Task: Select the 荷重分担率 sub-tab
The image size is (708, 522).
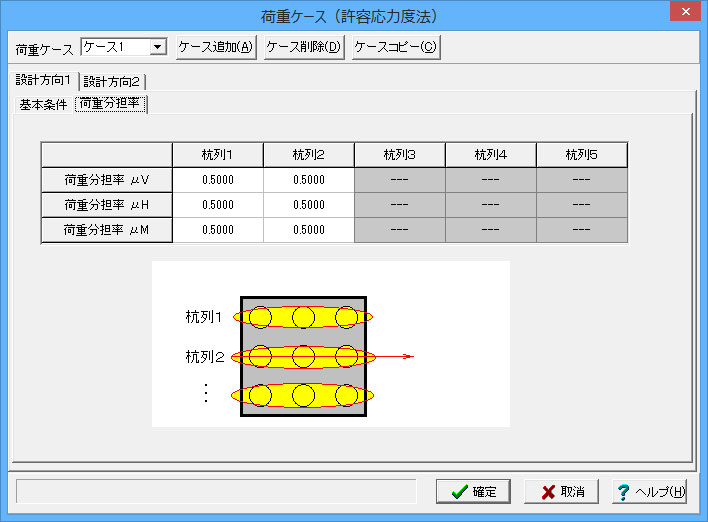Action: [110, 104]
